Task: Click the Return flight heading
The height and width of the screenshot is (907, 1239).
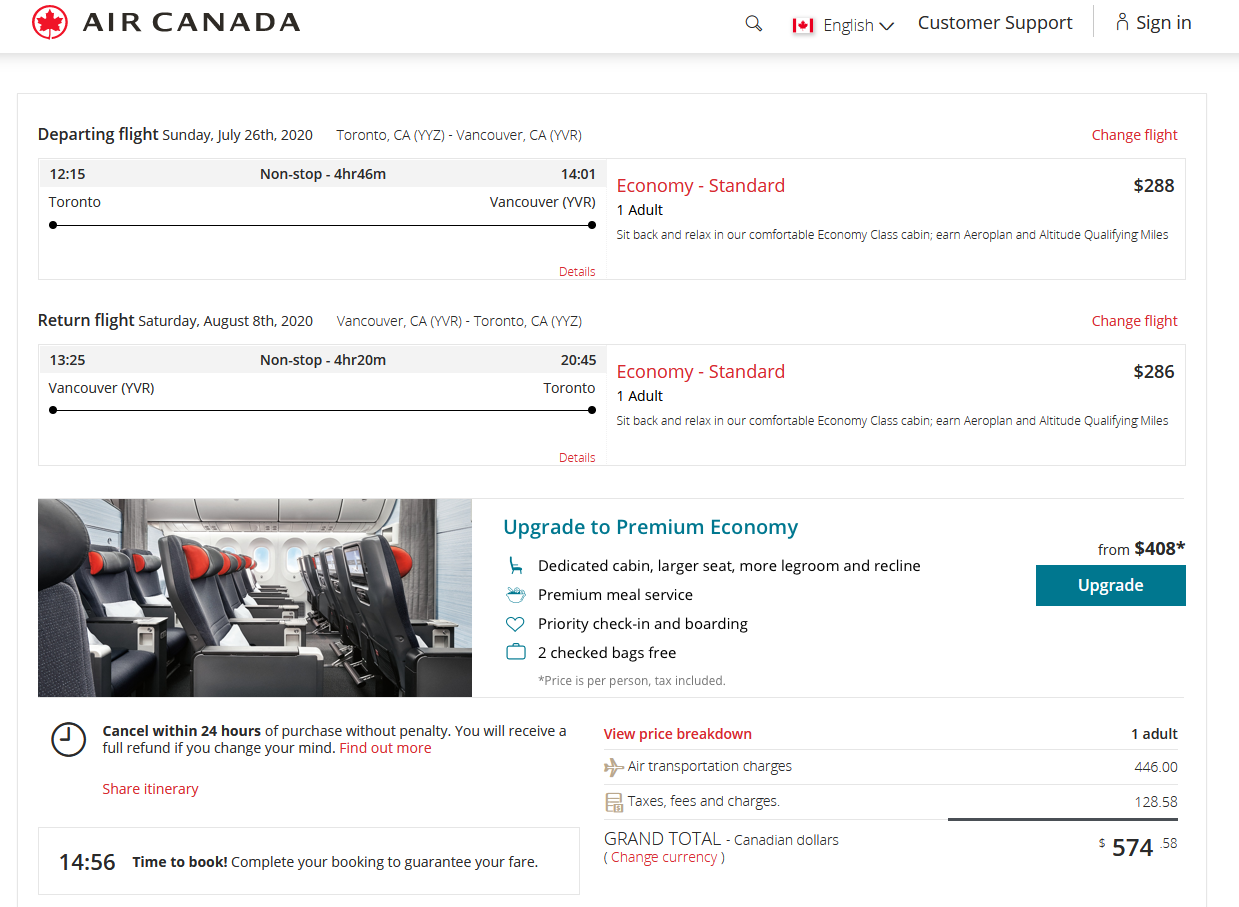Action: tap(86, 320)
